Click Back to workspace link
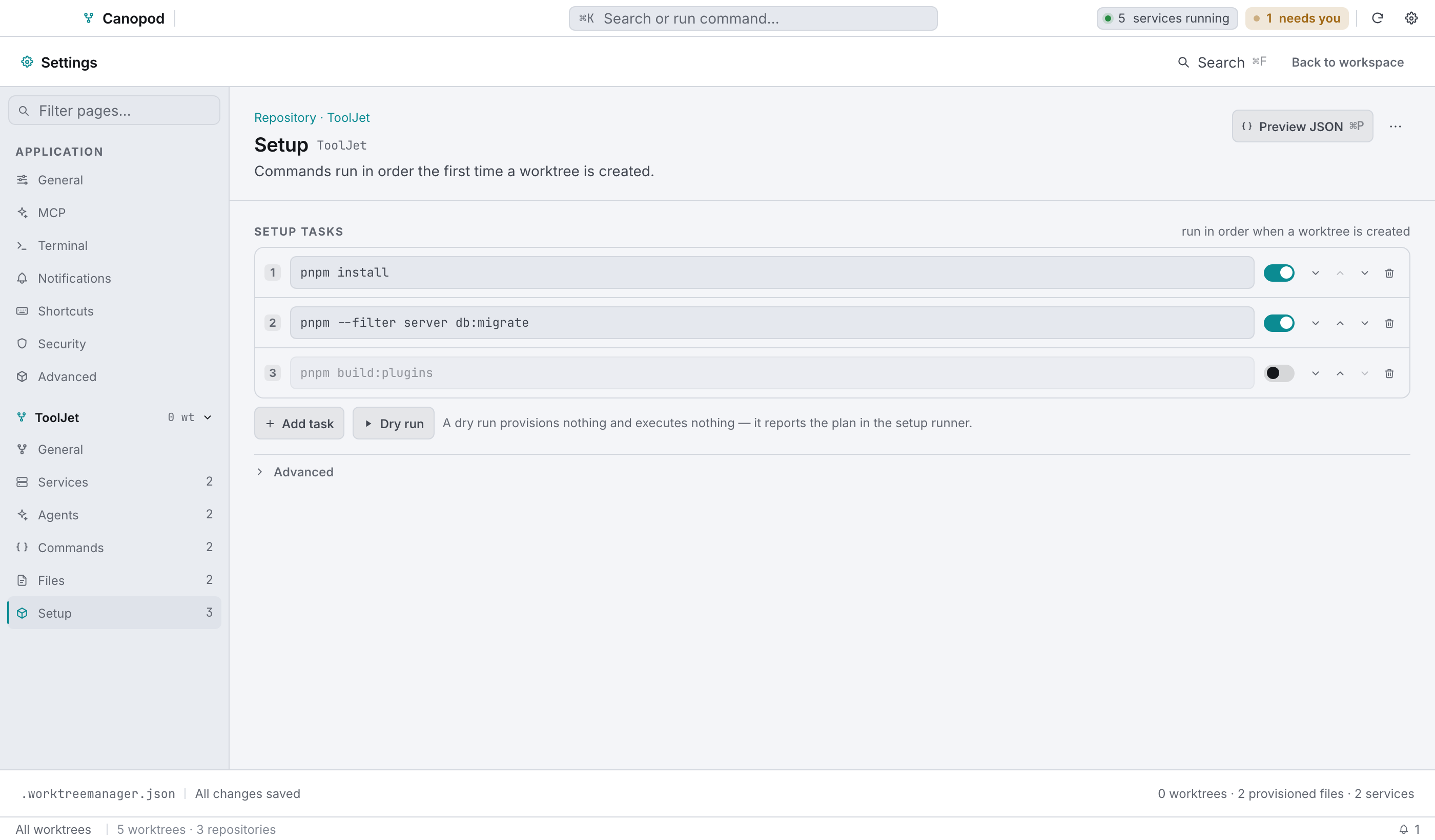1435x840 pixels. (x=1347, y=62)
